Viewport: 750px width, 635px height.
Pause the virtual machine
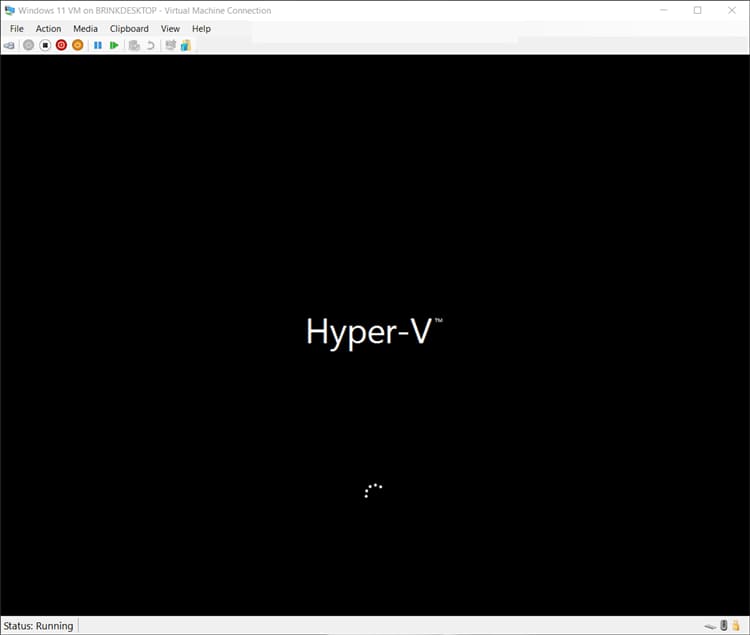[98, 45]
